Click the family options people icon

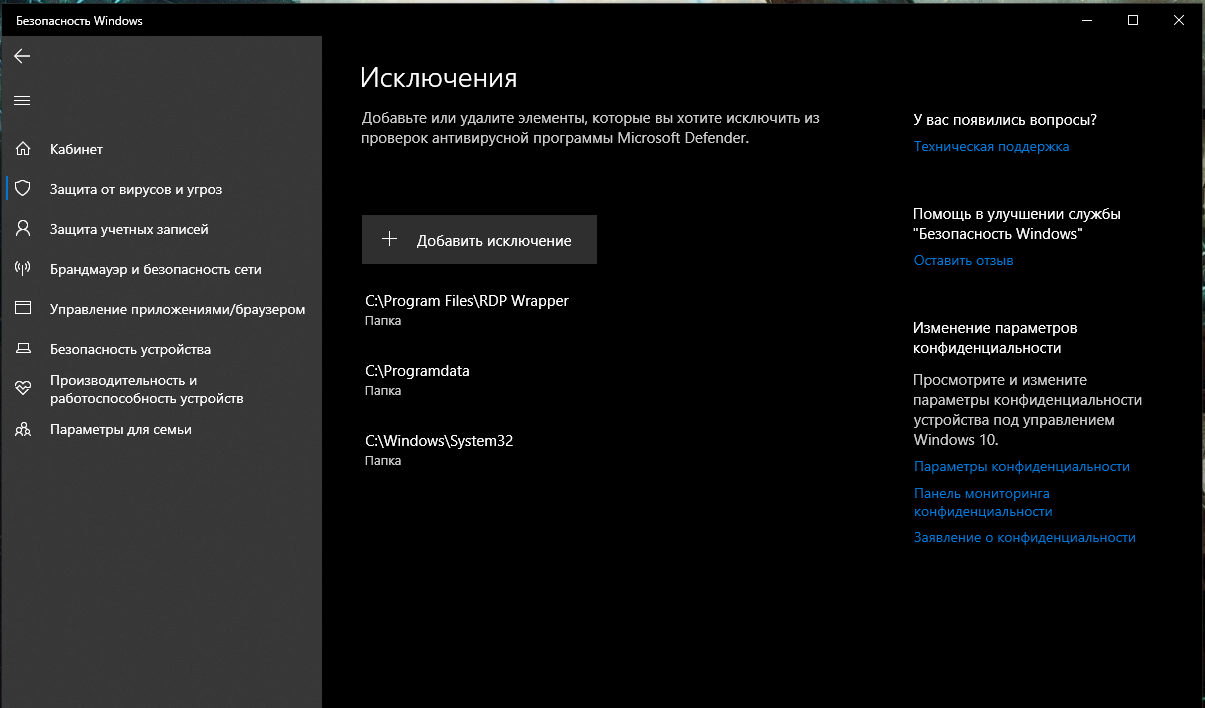coord(22,429)
